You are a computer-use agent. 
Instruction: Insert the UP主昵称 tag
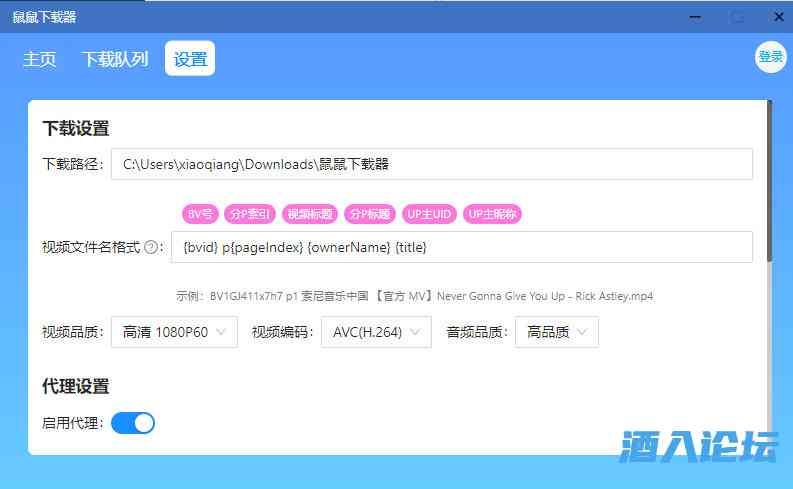[x=493, y=214]
